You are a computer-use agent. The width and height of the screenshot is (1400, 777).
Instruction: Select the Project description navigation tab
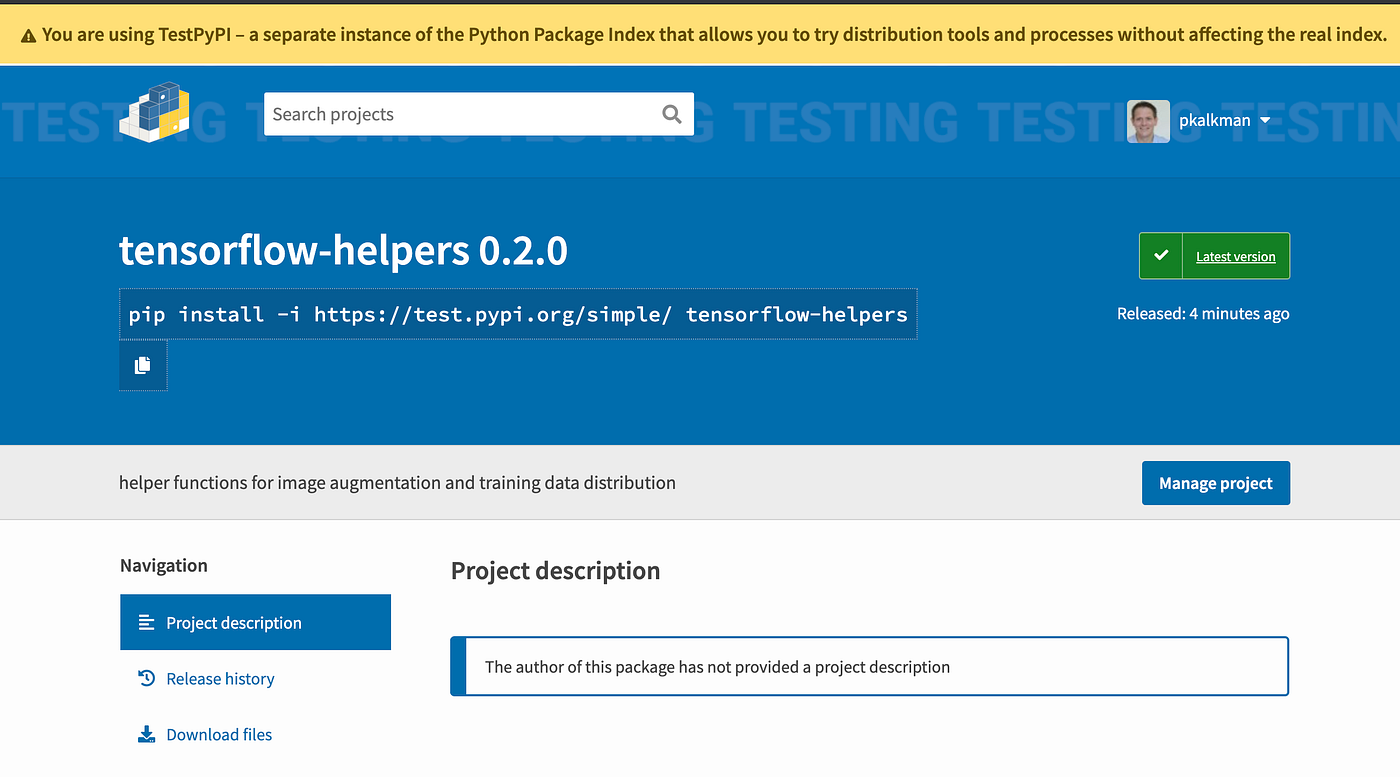pos(255,622)
